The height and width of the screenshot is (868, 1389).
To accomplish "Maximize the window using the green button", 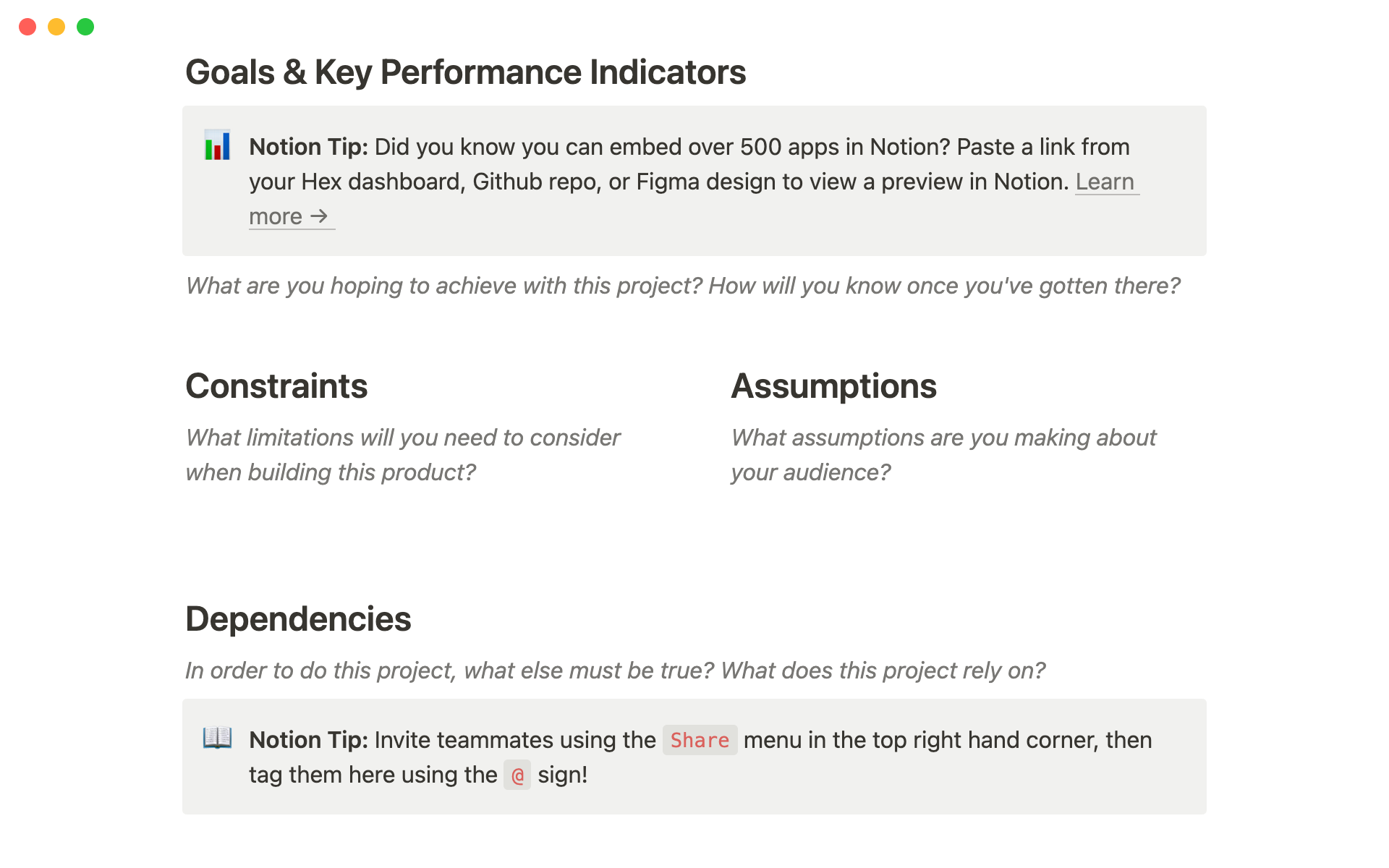I will (x=85, y=27).
